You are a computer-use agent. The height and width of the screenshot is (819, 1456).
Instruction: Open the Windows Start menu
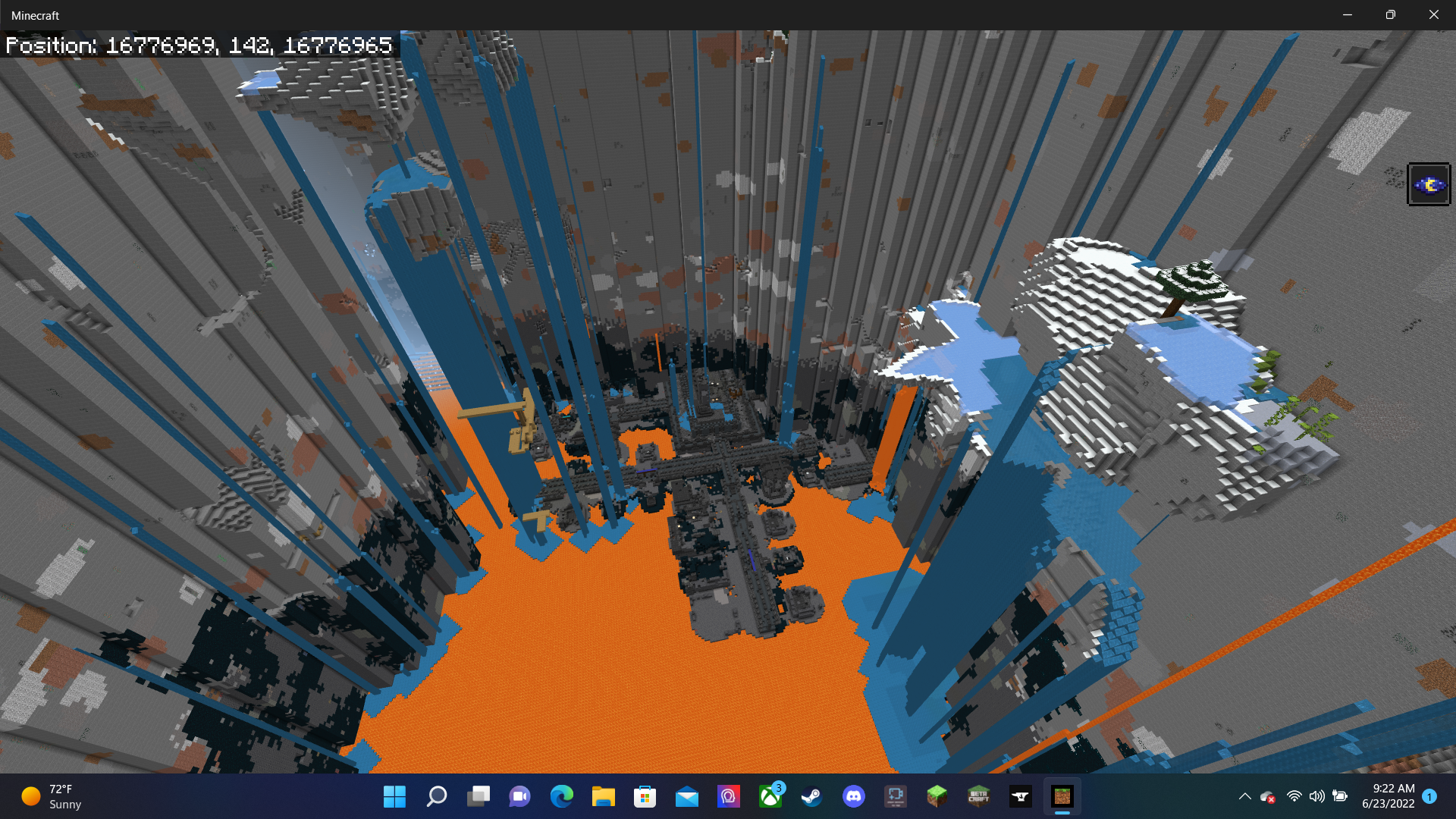point(394,796)
